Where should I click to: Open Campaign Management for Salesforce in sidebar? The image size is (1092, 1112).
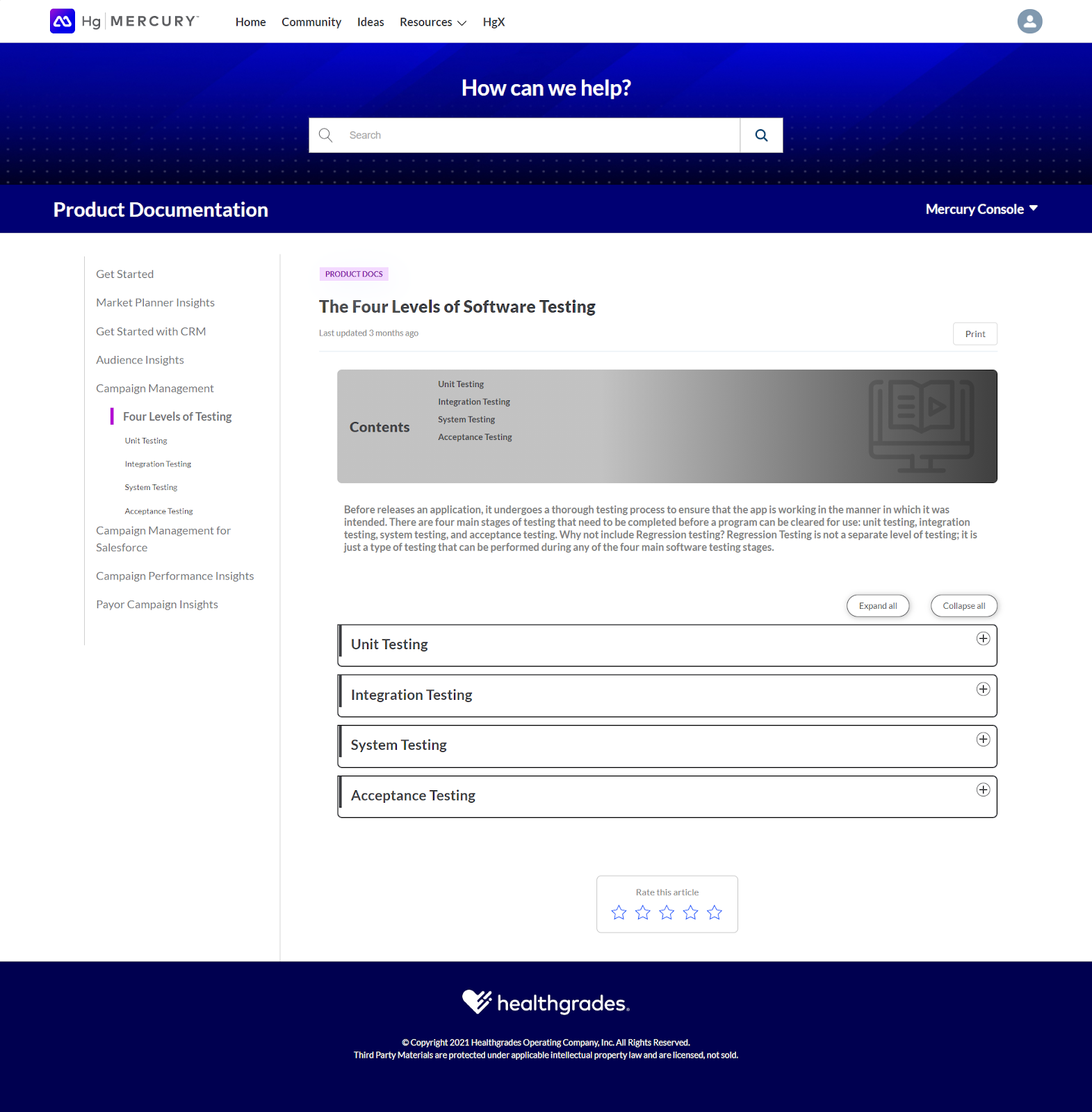163,539
